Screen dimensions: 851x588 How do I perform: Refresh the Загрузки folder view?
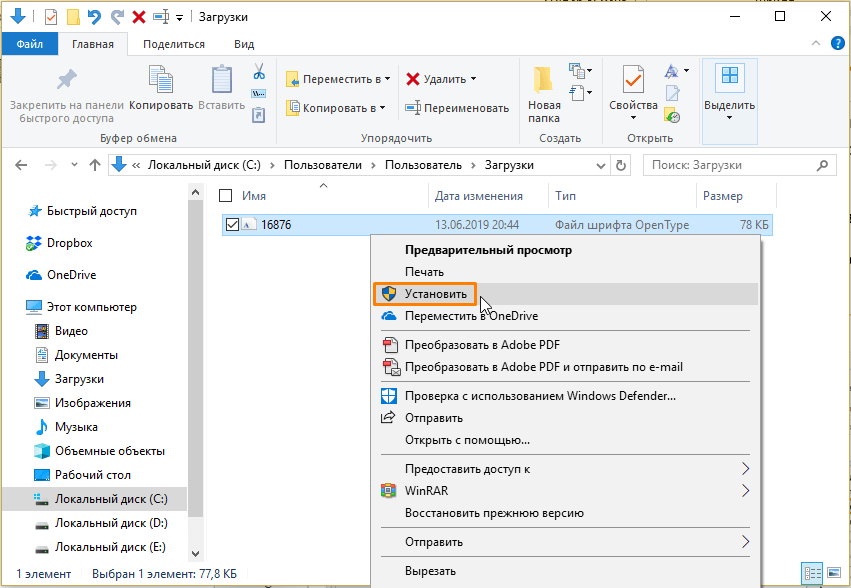tap(621, 165)
